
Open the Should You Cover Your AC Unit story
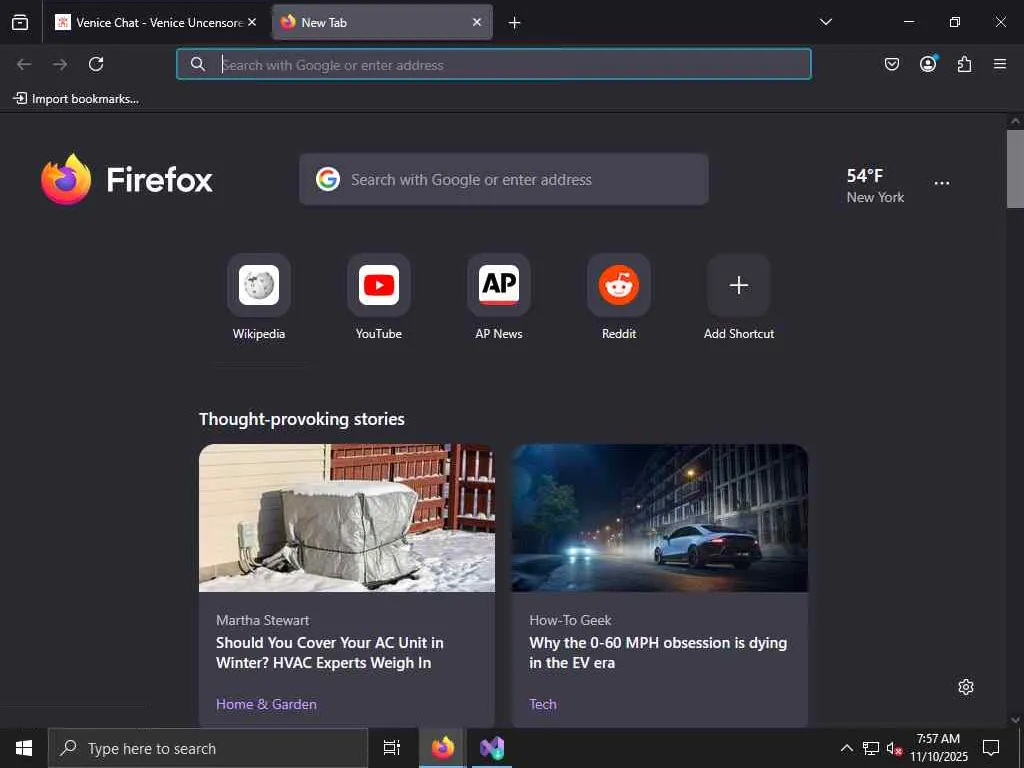[x=330, y=652]
